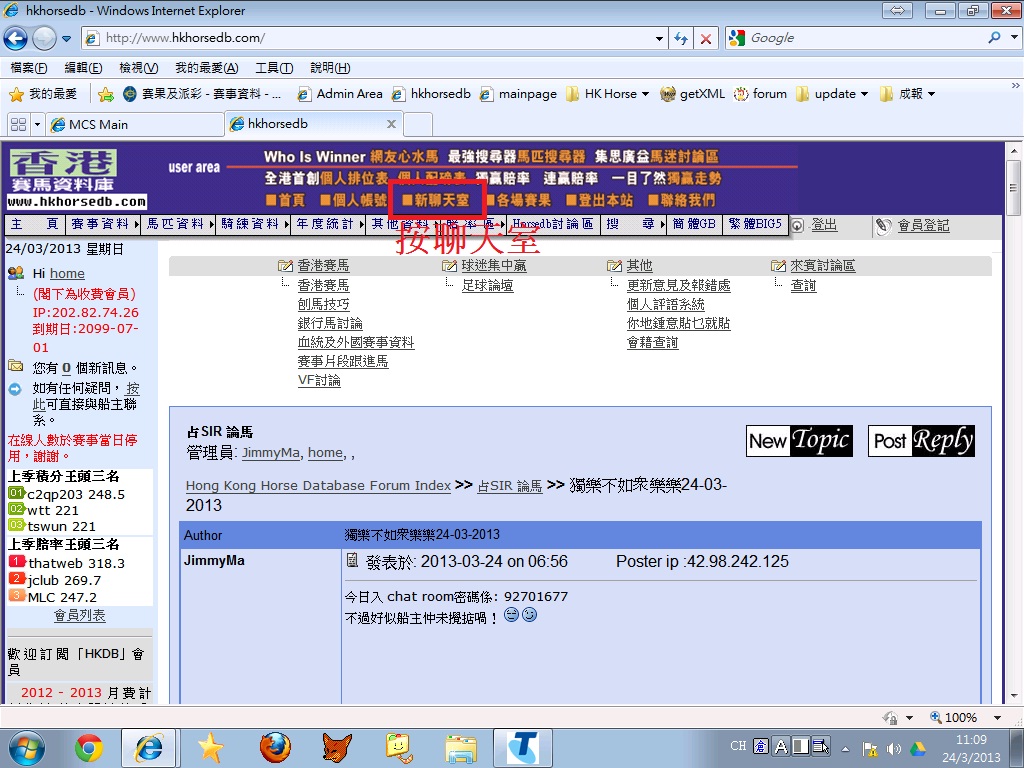
Task: Click the Post Reply button image
Action: click(920, 441)
